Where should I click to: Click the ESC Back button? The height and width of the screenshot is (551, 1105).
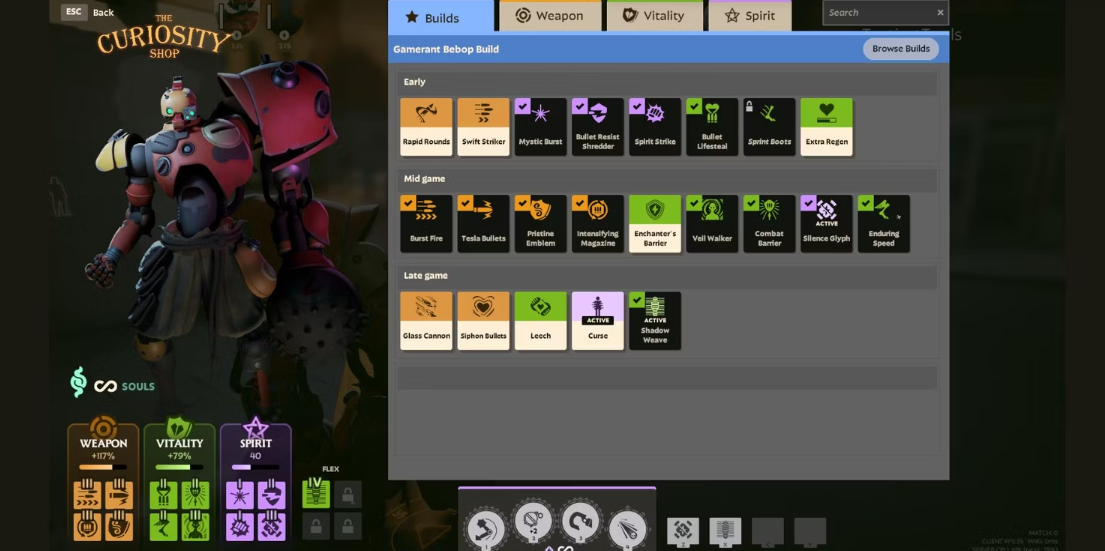click(x=87, y=12)
